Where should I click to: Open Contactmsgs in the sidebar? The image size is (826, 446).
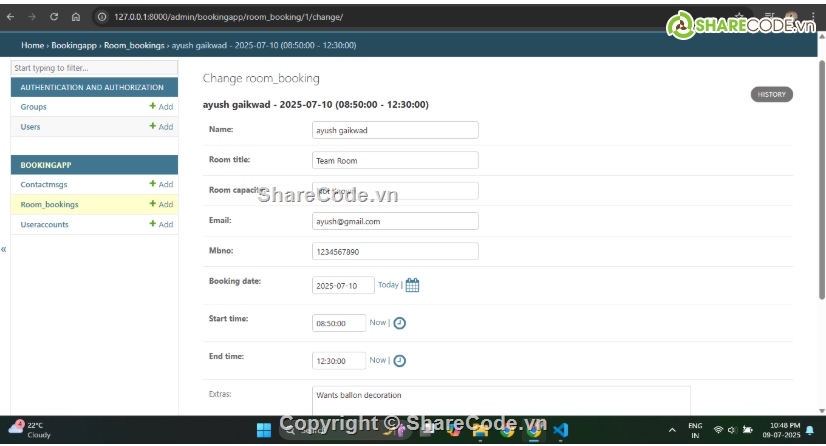pos(42,184)
